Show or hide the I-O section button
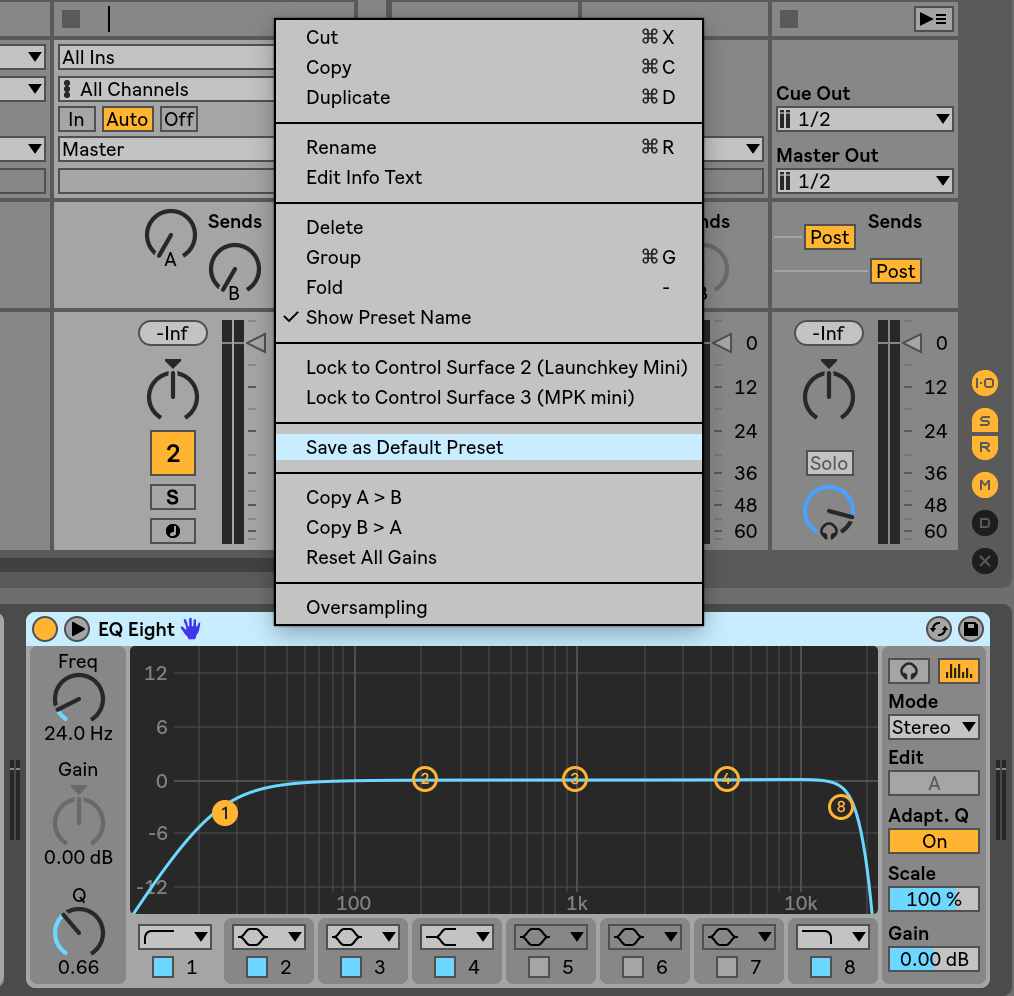Viewport: 1014px width, 996px height. click(985, 383)
